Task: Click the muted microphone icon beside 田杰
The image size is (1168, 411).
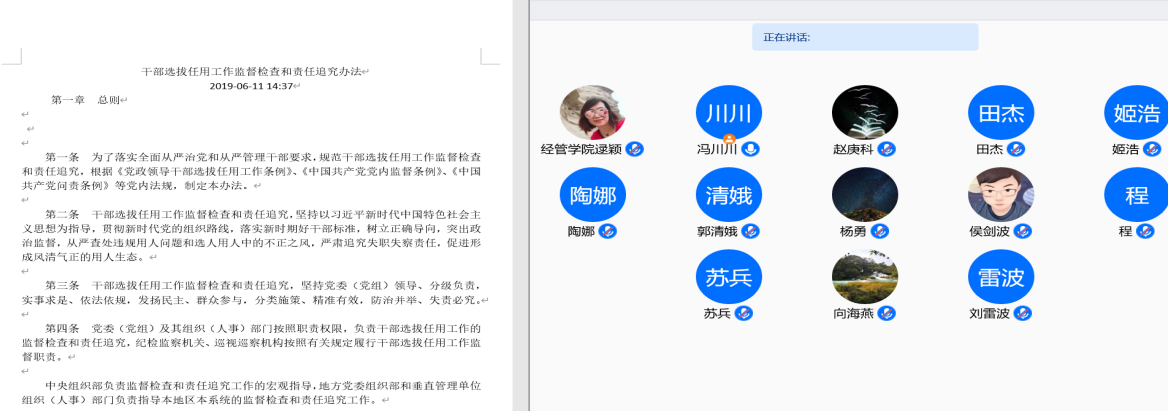Action: pyautogui.click(x=1016, y=149)
